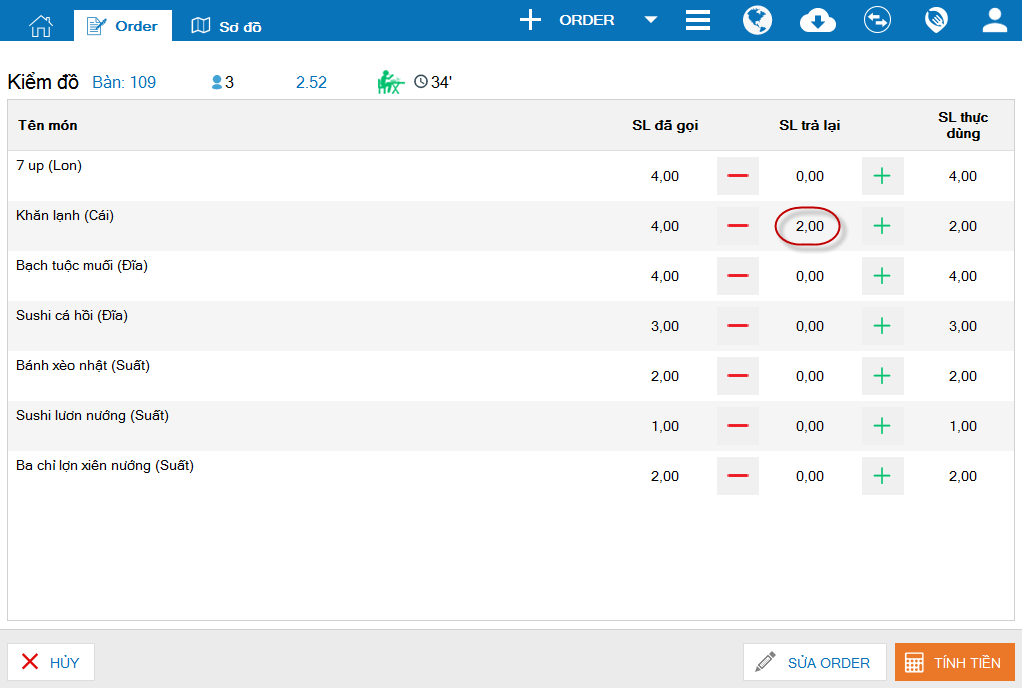Select the Bánh xèo nhật (Suất) row name
1022x688 pixels.
click(83, 366)
